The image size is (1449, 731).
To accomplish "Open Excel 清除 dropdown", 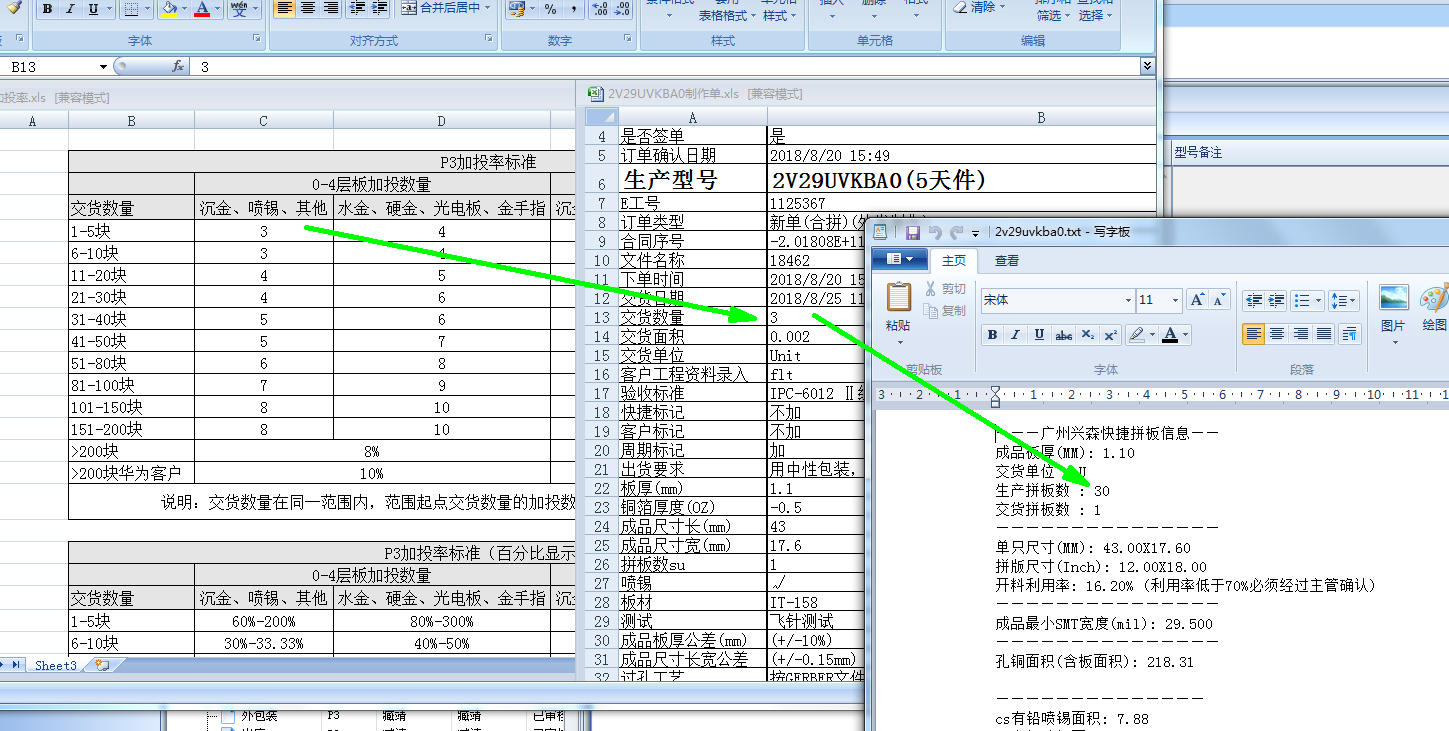I will (x=1003, y=7).
